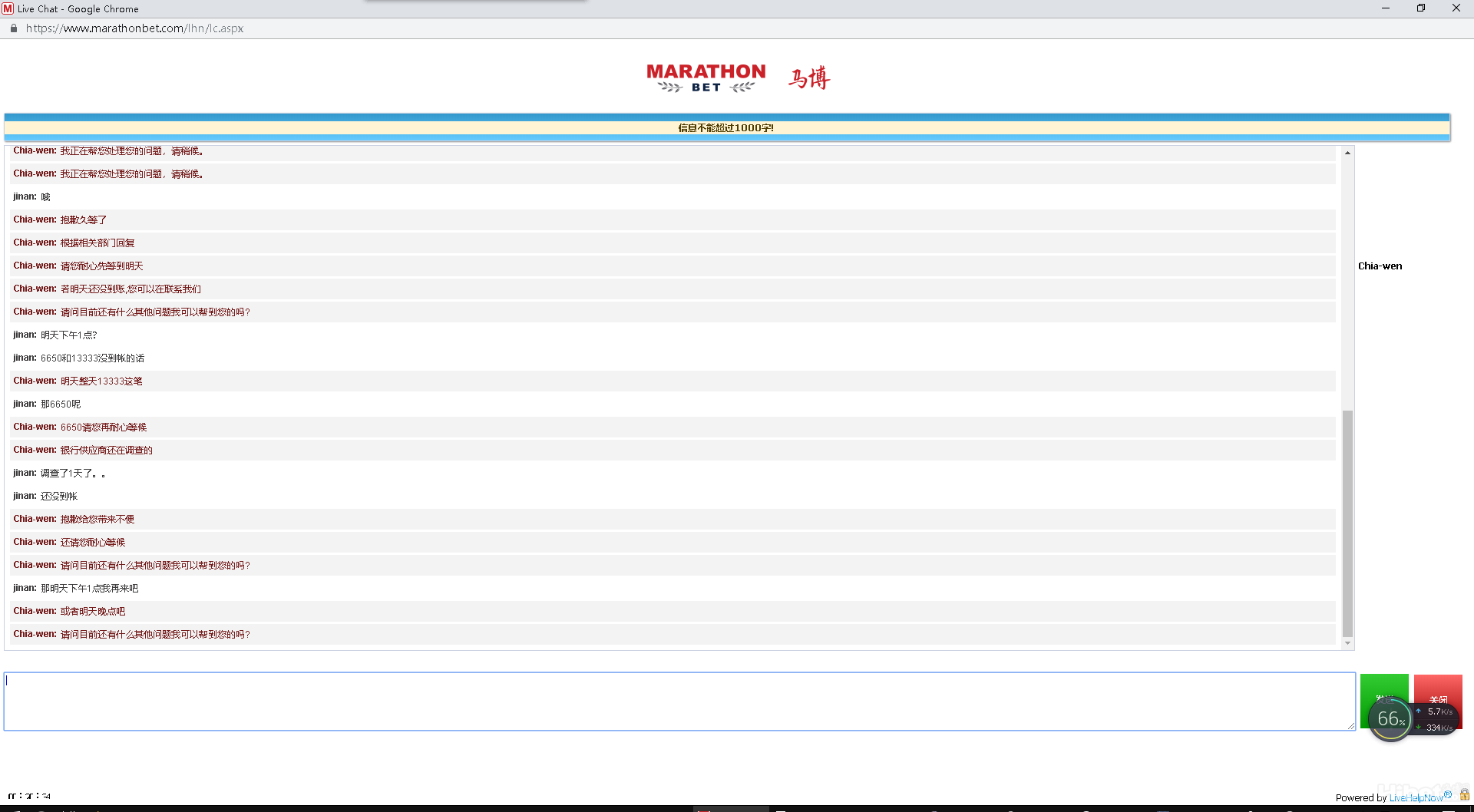Click the red M favicon in the title bar
The width and height of the screenshot is (1474, 812).
pyautogui.click(x=8, y=8)
